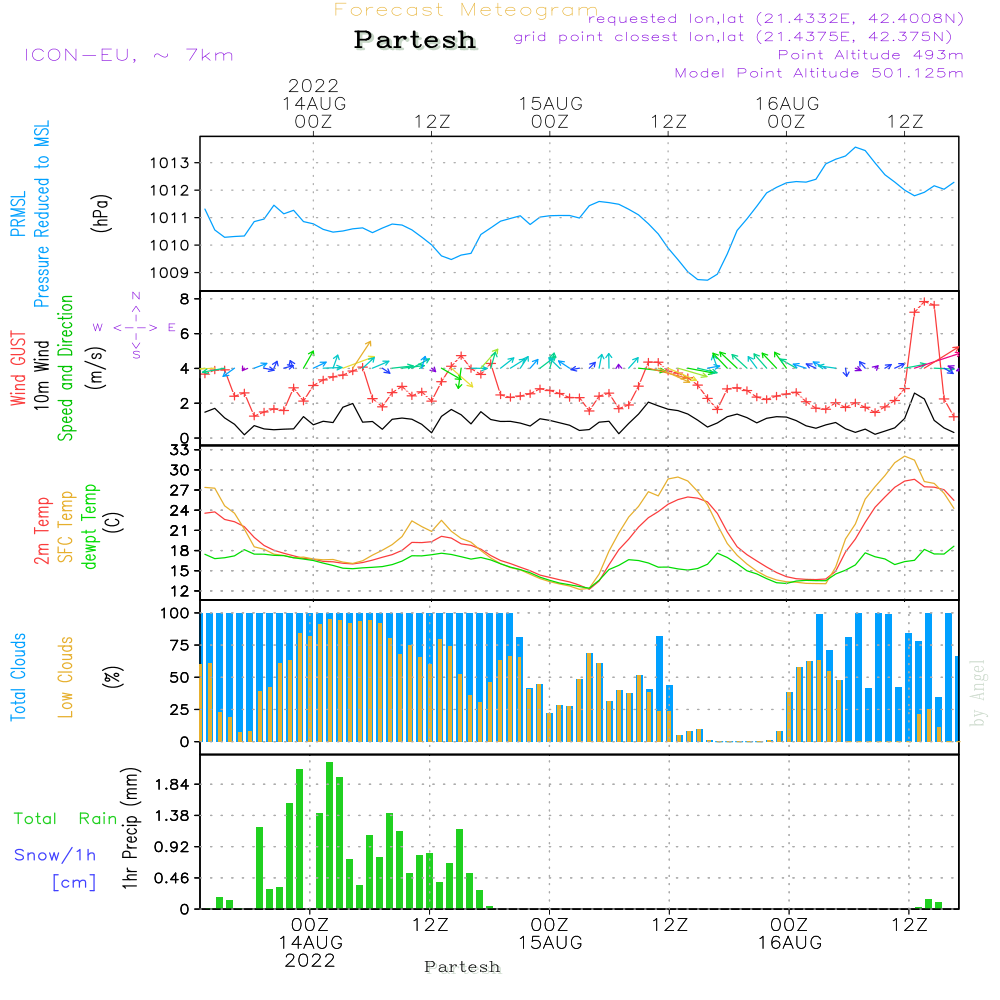
Task: Click the 33 temperature axis tick
Action: coord(180,450)
